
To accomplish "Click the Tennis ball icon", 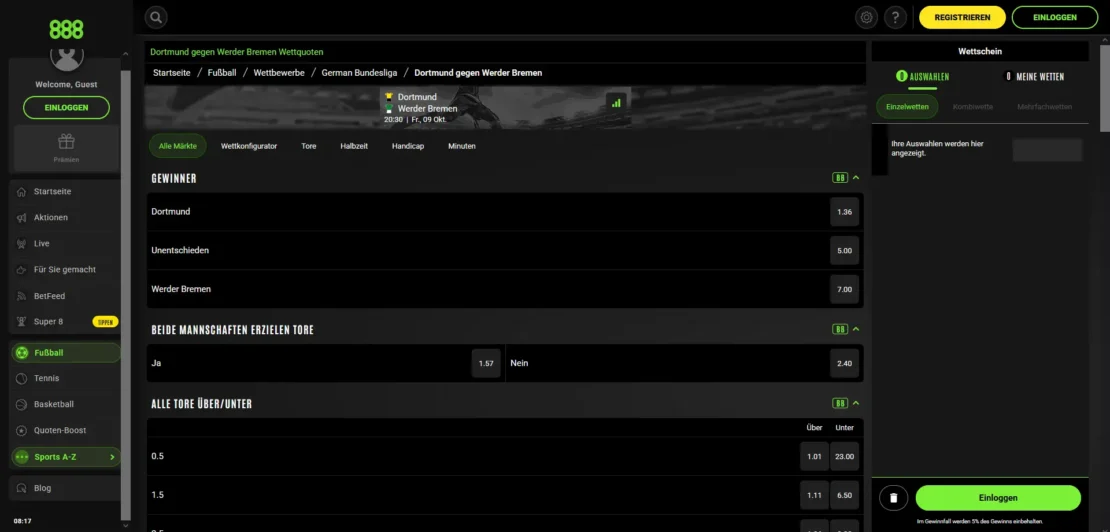I will (x=21, y=378).
